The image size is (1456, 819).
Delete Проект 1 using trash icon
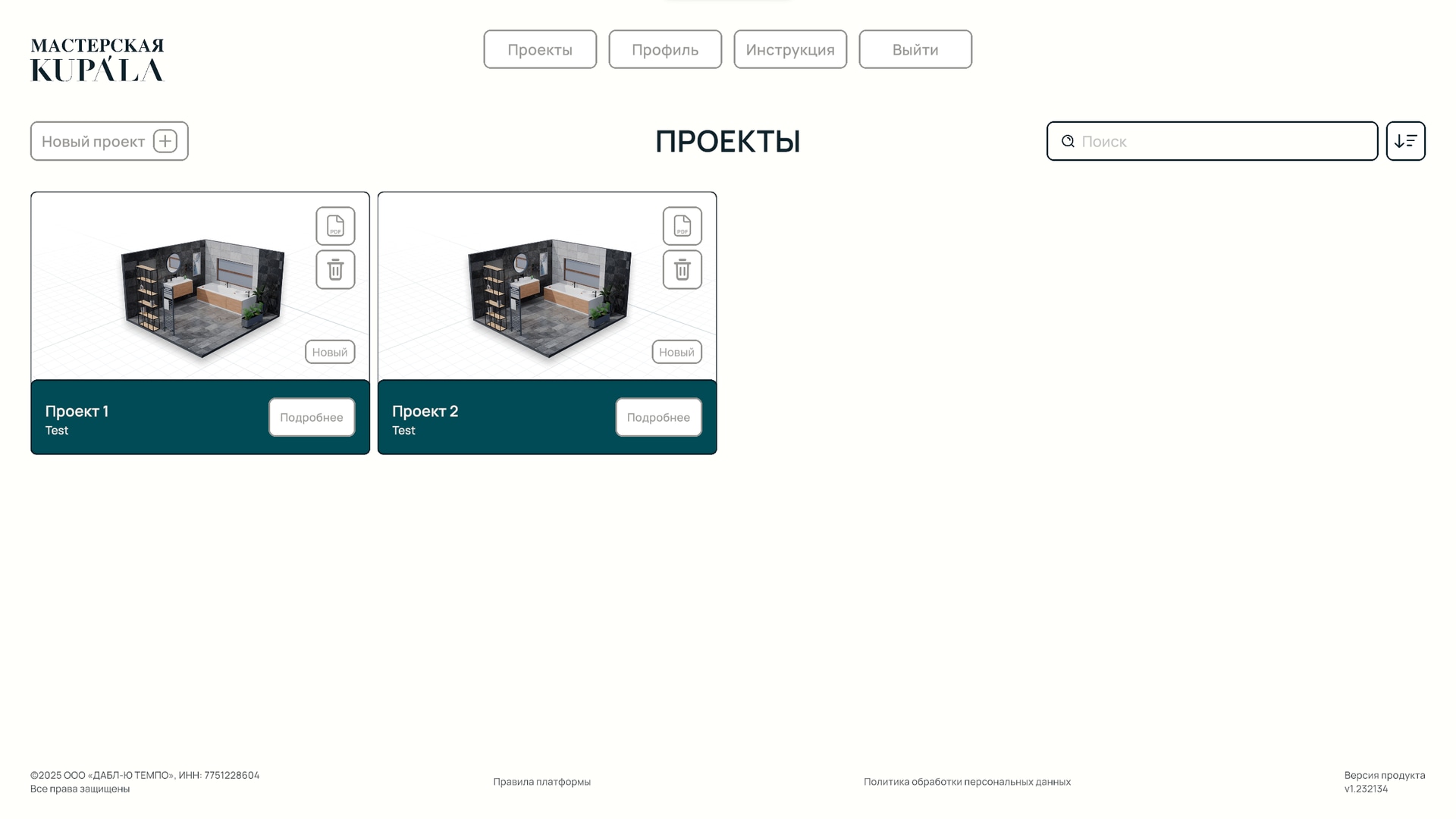pos(335,269)
